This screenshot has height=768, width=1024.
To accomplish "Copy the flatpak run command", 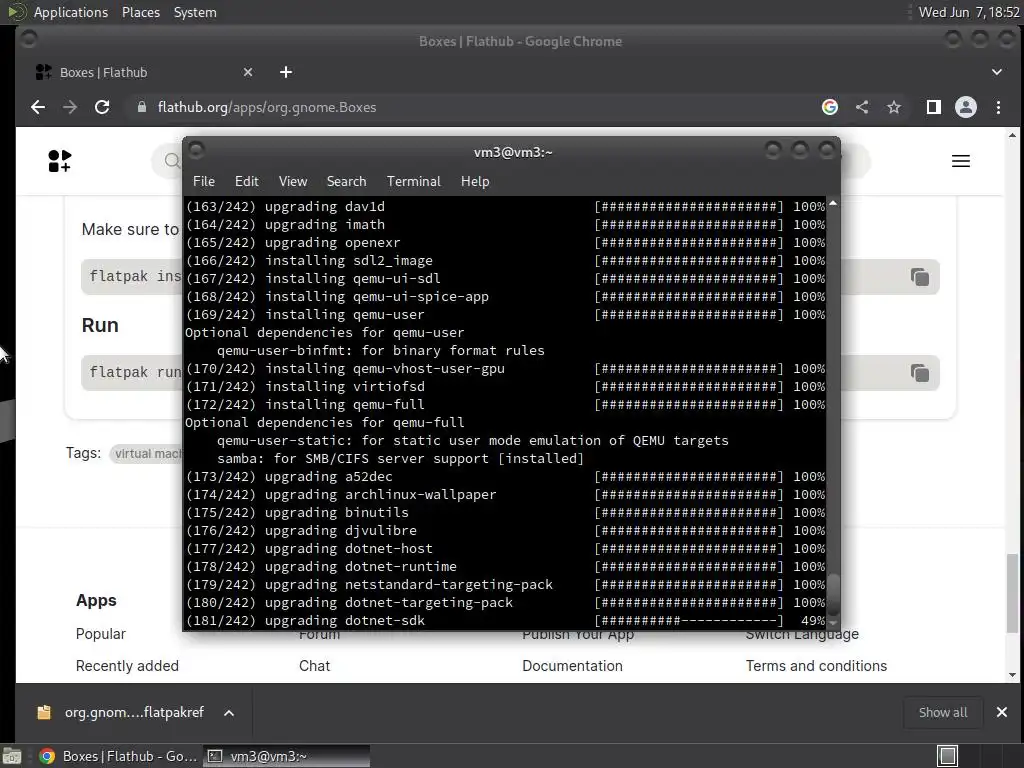I will tap(920, 373).
